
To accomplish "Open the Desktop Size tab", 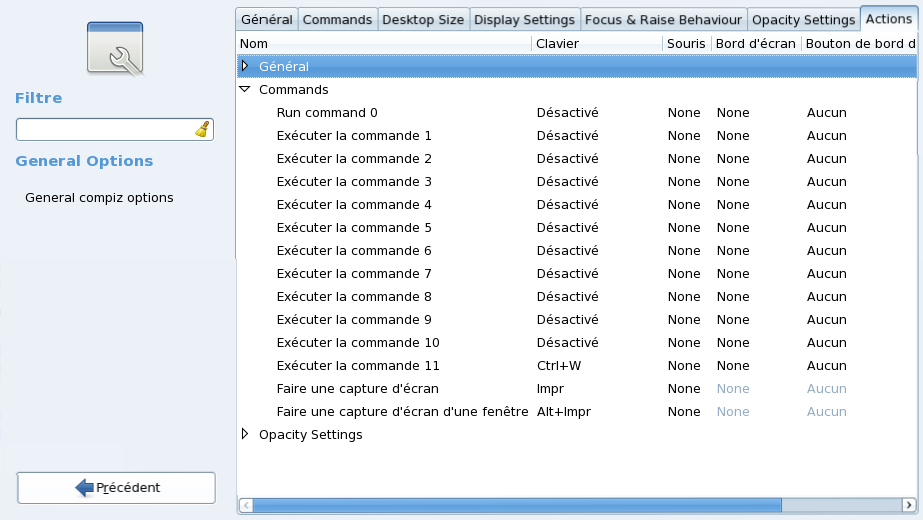I will 423,19.
